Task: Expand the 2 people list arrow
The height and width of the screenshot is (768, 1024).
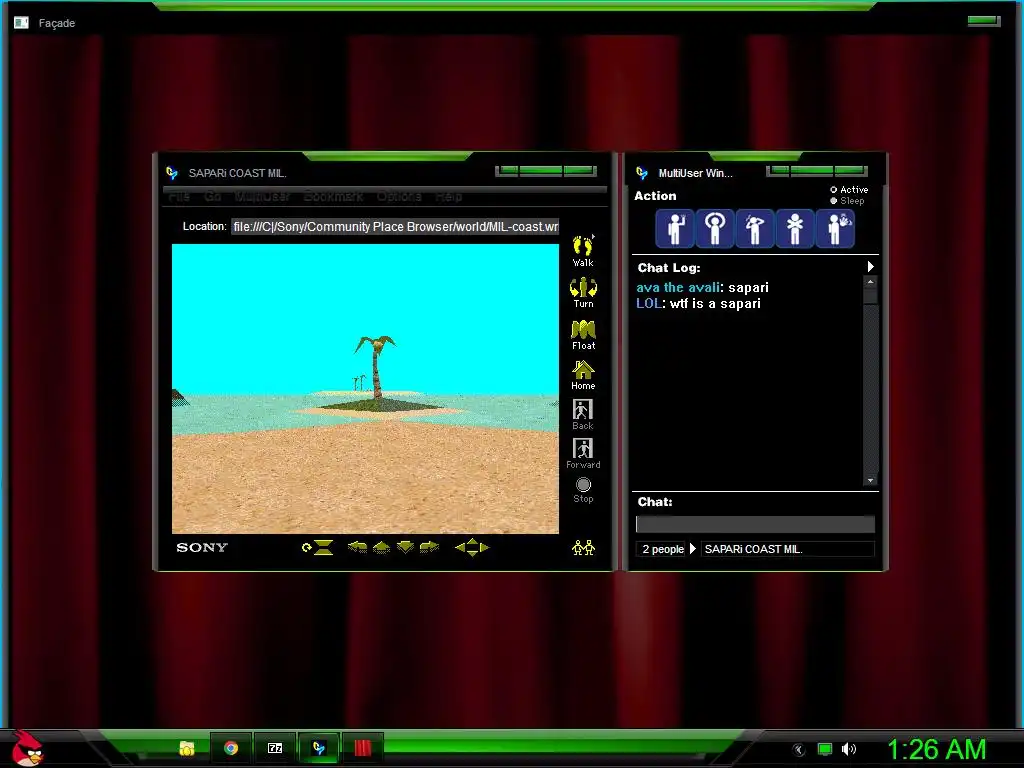Action: point(693,549)
